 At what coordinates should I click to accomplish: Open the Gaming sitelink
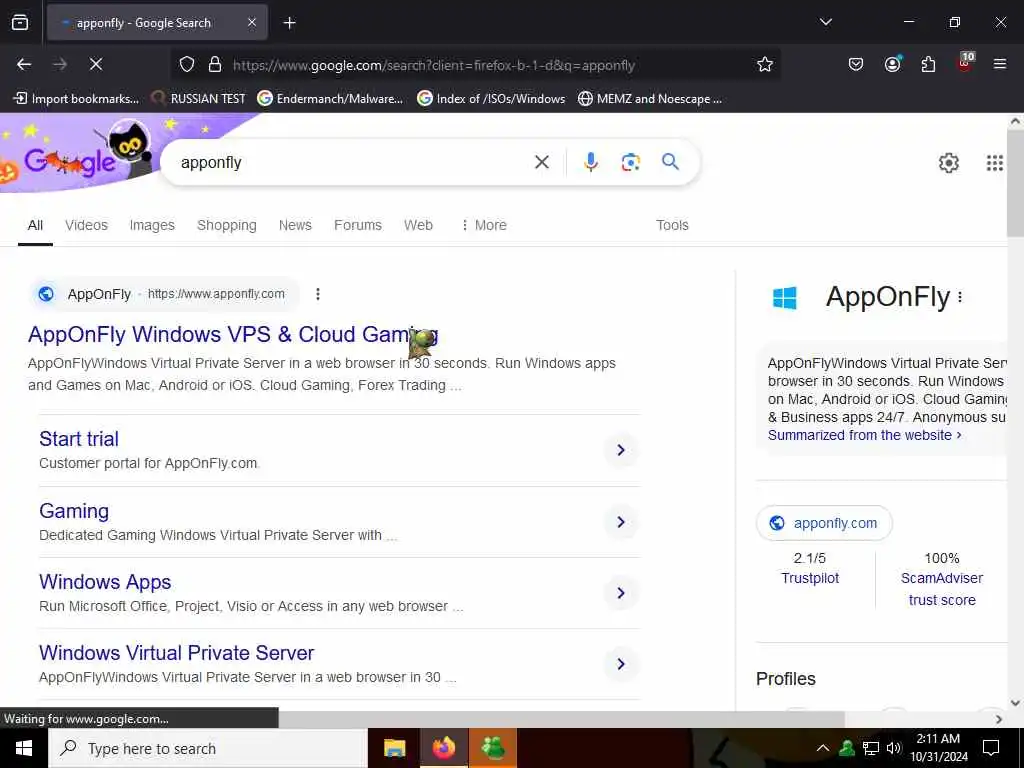tap(74, 511)
